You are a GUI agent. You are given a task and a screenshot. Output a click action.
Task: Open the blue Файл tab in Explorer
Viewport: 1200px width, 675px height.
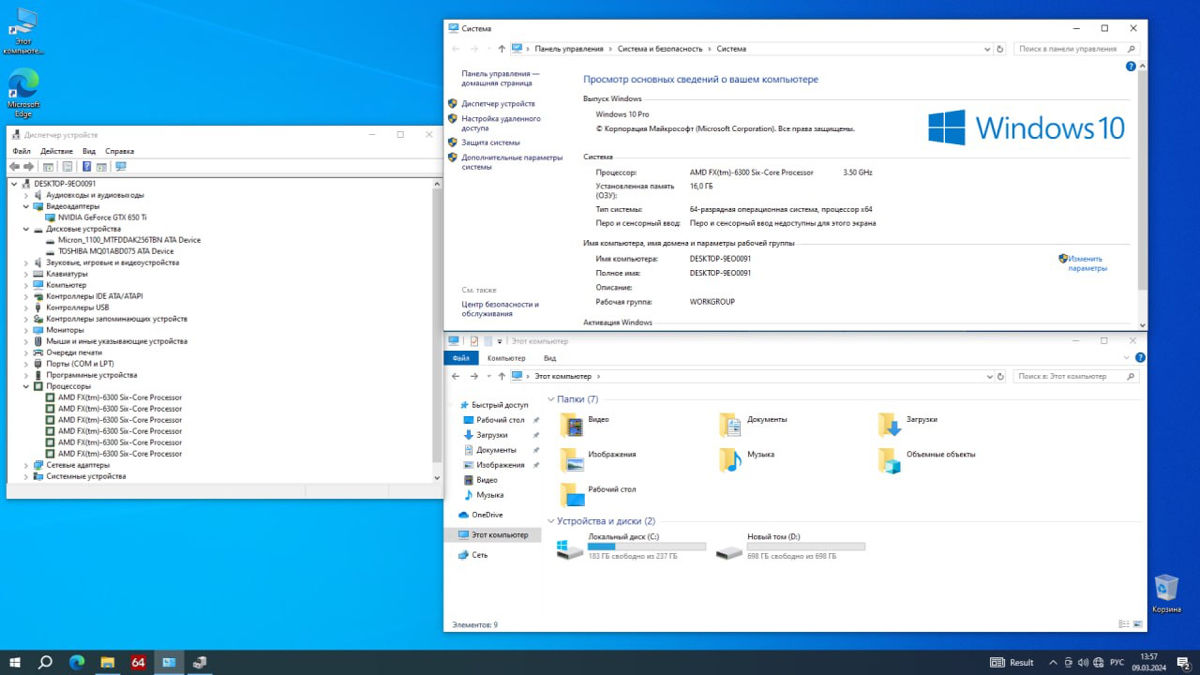pos(461,358)
